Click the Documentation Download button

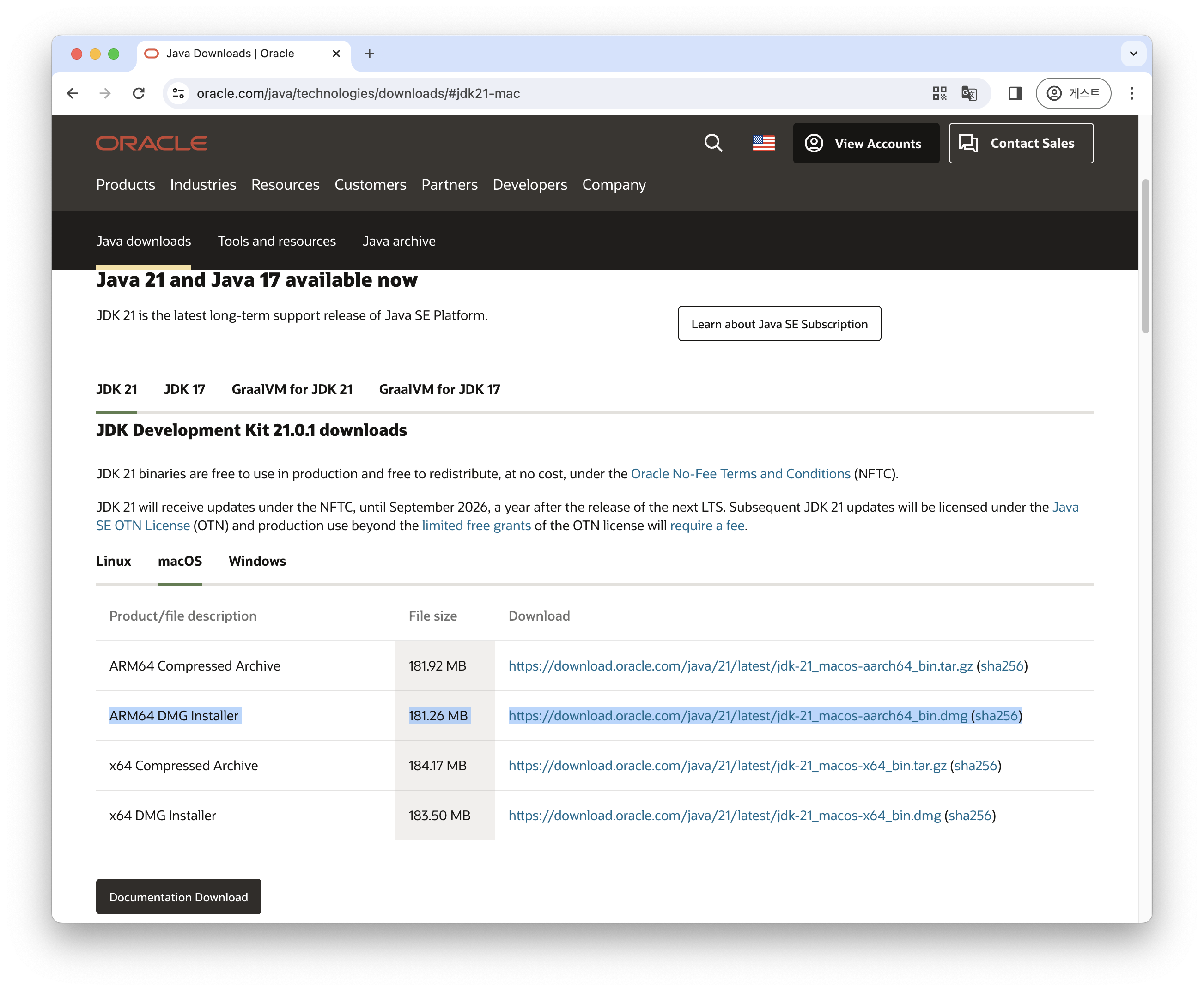178,897
